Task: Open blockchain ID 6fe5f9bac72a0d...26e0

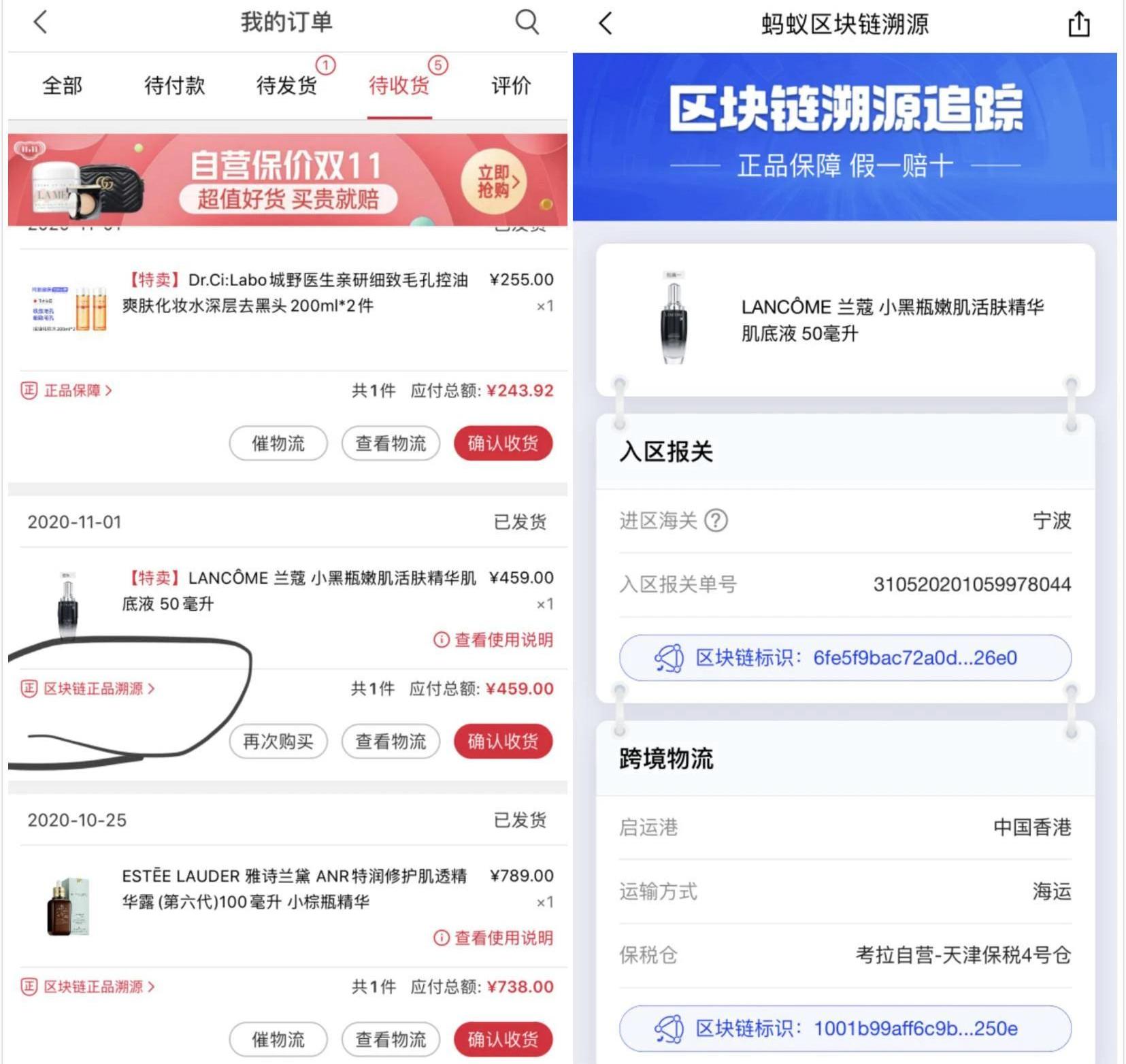Action: 845,658
